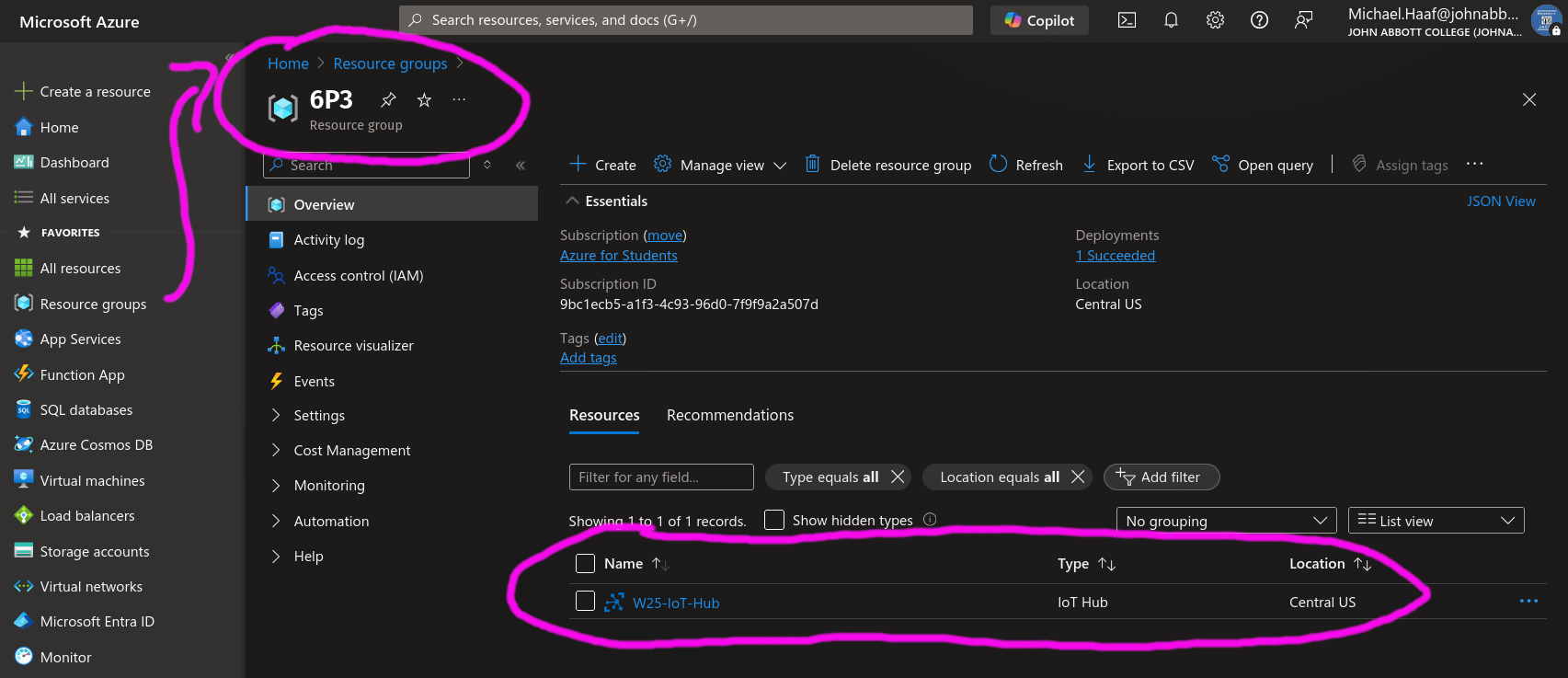Toggle the Show hidden types checkbox
1568x678 pixels.
tap(774, 520)
